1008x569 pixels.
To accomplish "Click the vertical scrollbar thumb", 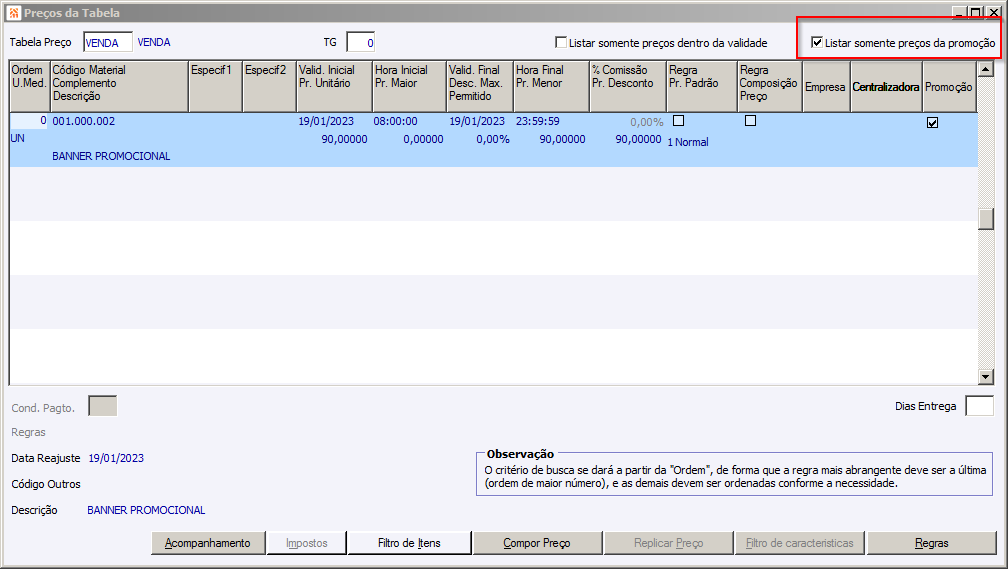I will [x=986, y=219].
